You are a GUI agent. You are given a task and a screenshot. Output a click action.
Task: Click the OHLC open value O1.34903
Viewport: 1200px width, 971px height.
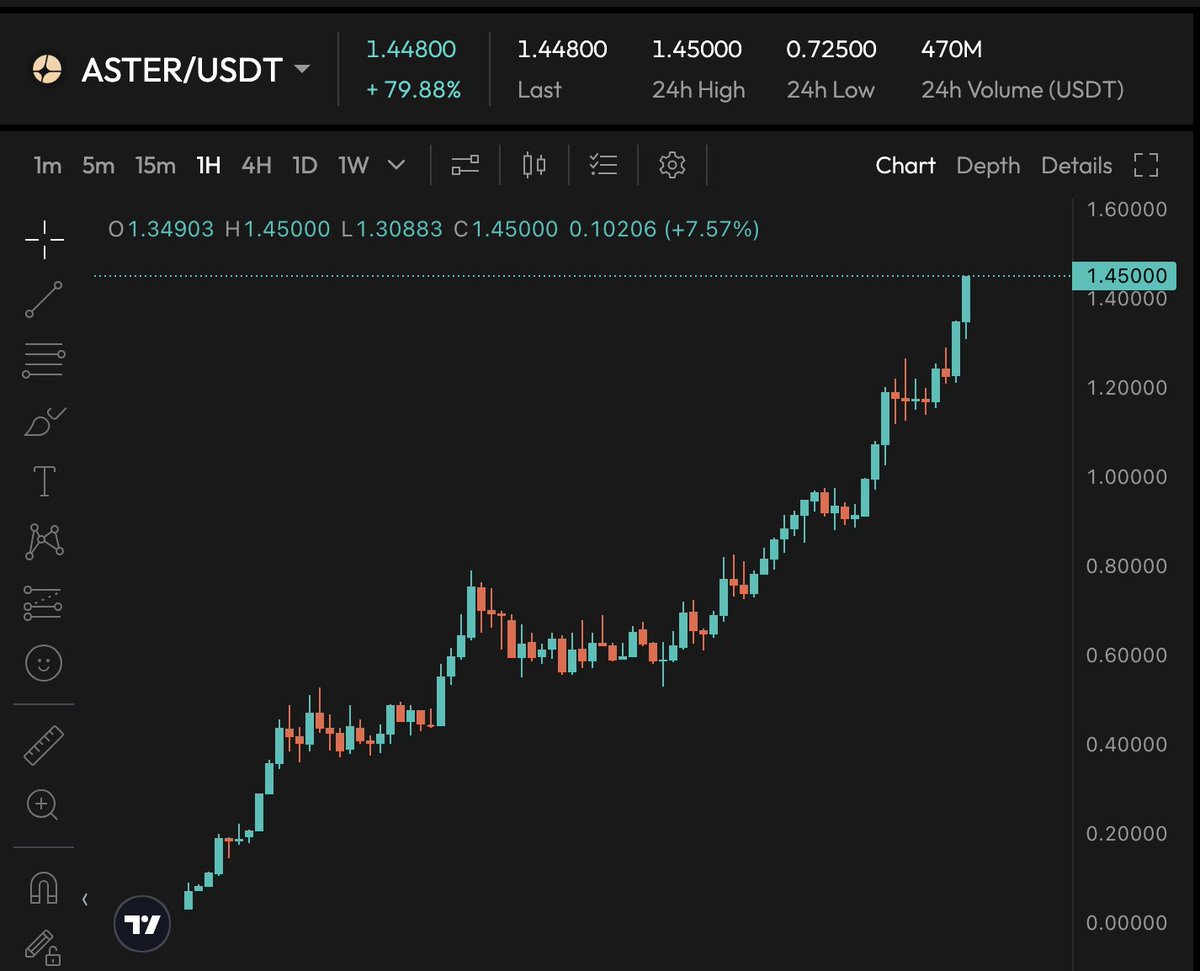pos(161,229)
